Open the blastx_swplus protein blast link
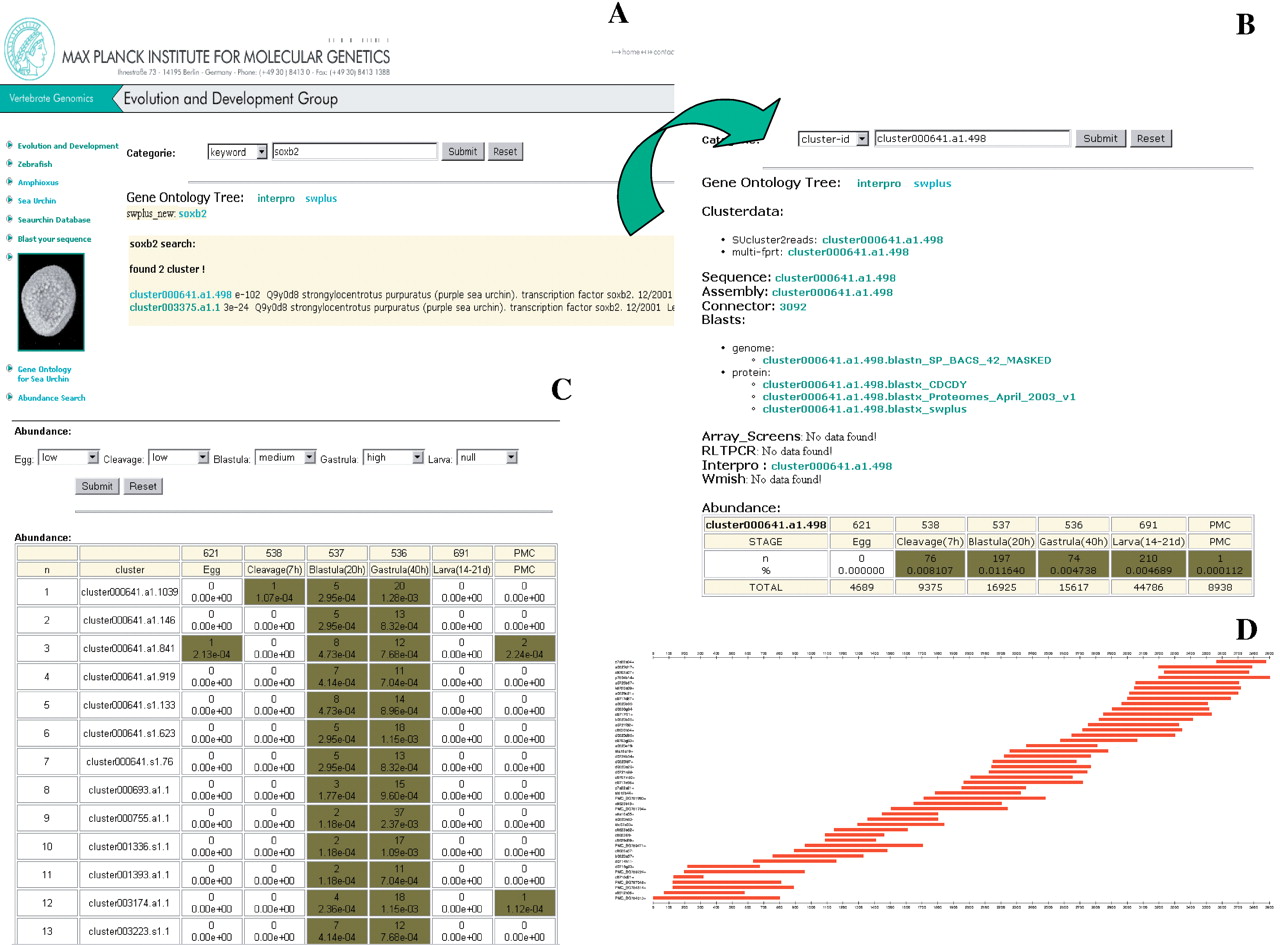This screenshot has height=945, width=1280. click(x=864, y=409)
